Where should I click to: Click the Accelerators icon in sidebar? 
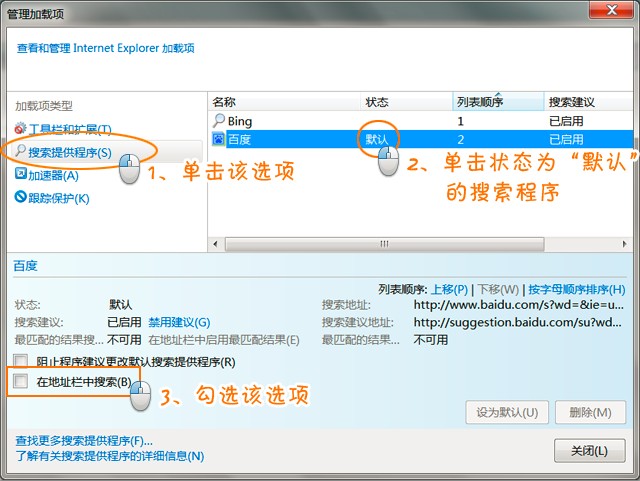click(x=20, y=175)
